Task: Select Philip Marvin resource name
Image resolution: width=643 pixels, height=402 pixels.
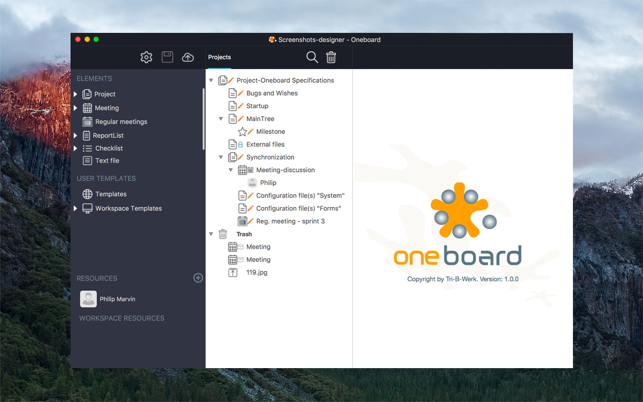Action: tap(117, 299)
